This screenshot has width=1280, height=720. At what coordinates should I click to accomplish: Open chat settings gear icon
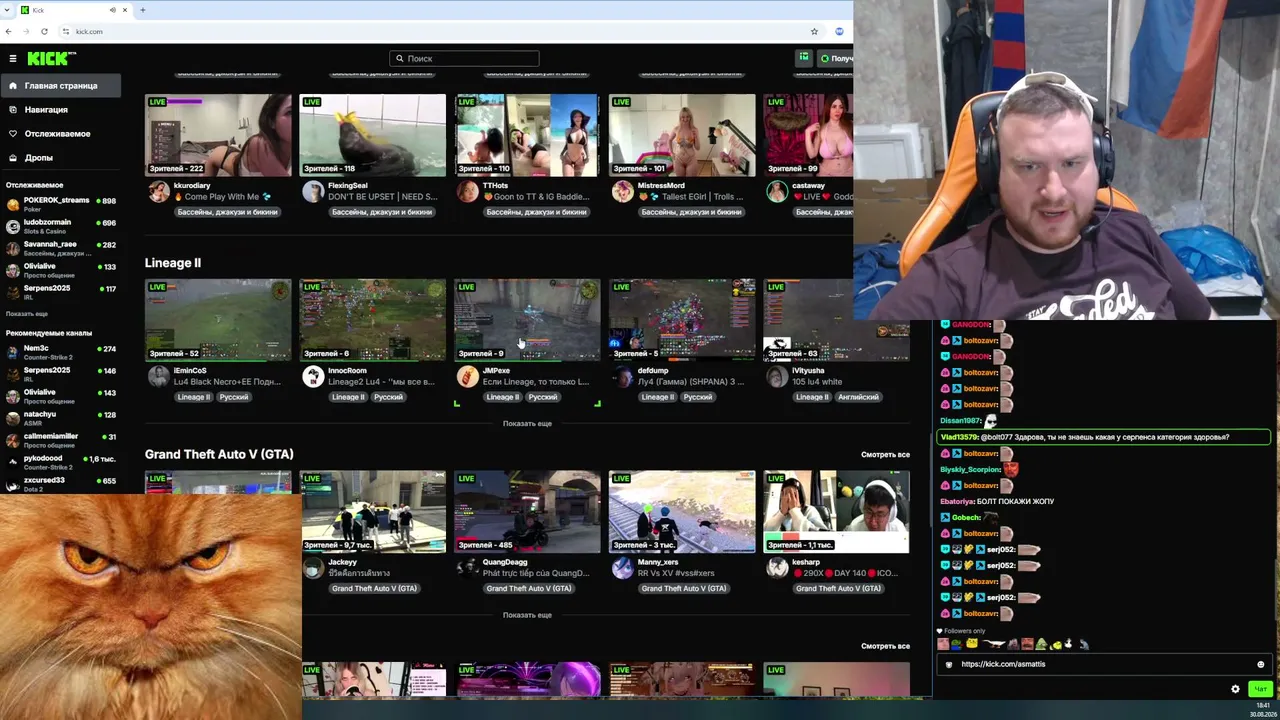click(x=1235, y=689)
